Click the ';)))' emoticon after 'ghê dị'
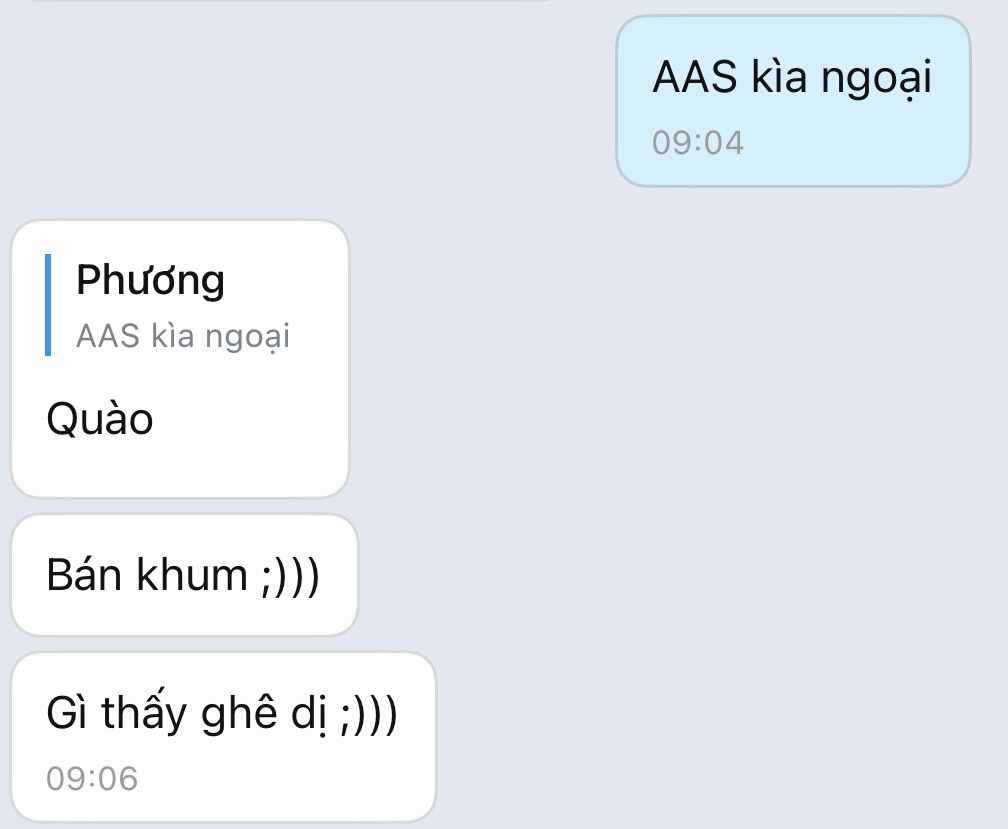Viewport: 1008px width, 829px height. 370,714
